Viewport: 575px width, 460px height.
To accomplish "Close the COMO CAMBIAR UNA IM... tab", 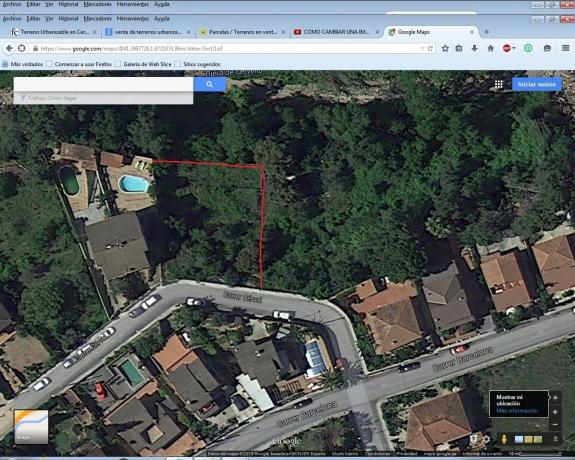I will [377, 32].
